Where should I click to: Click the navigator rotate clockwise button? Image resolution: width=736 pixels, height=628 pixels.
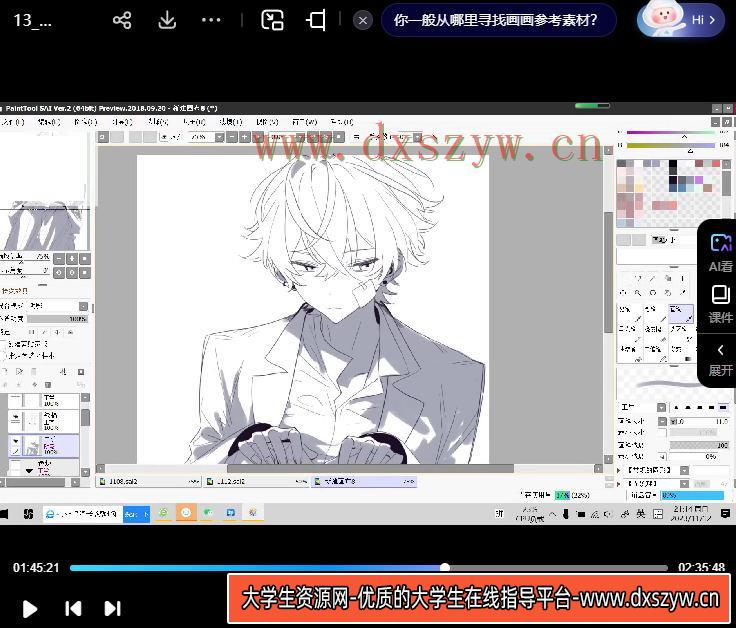coord(72,272)
